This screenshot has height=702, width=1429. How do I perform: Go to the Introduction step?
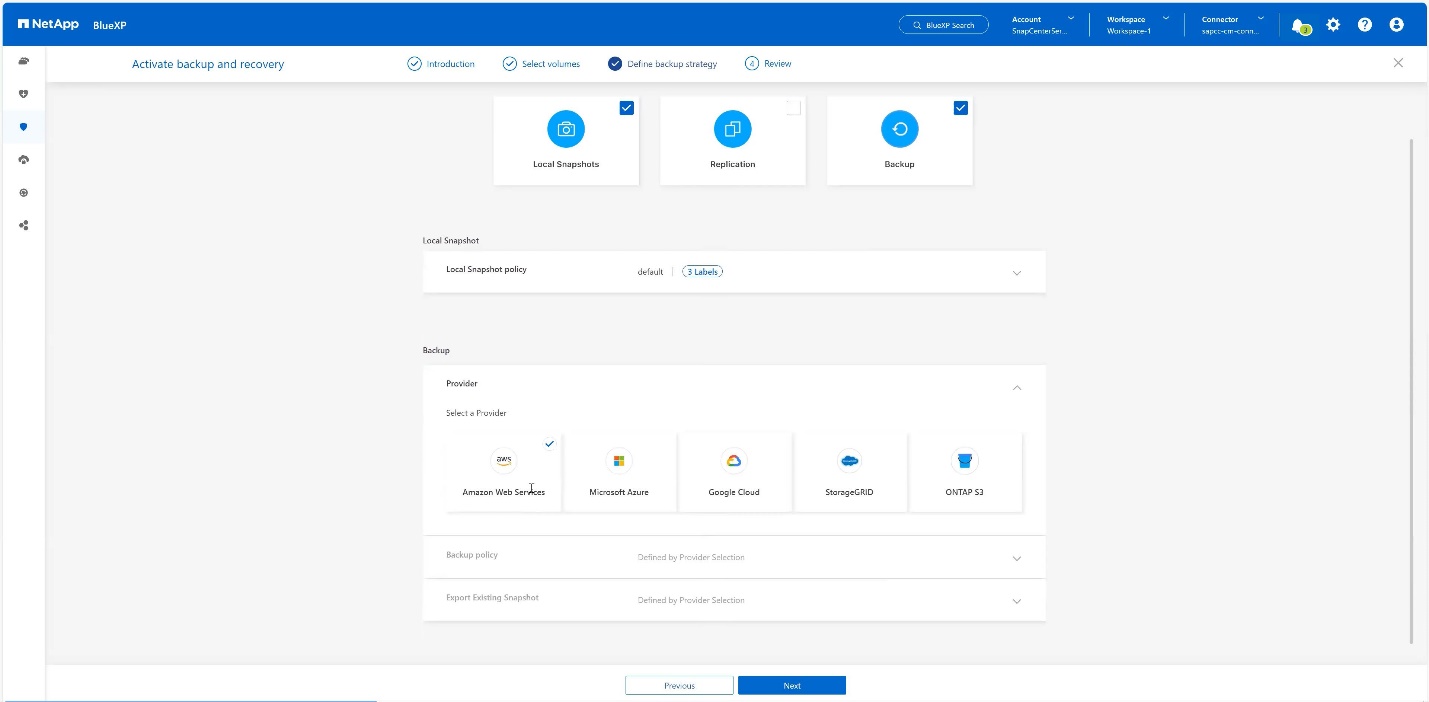click(x=441, y=64)
